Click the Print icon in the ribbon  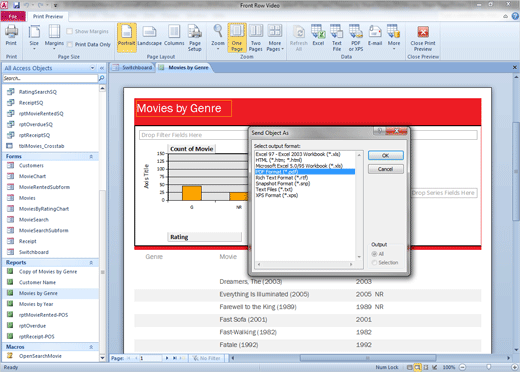coord(11,36)
